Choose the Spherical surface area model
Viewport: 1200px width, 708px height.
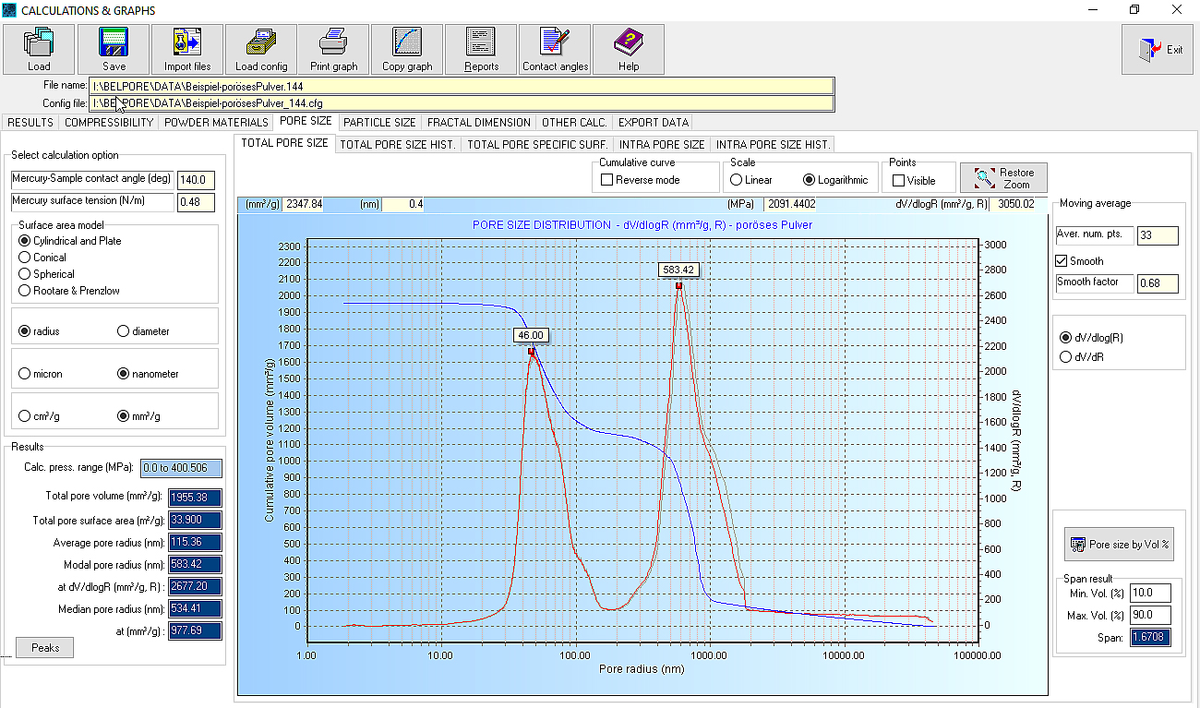click(25, 273)
